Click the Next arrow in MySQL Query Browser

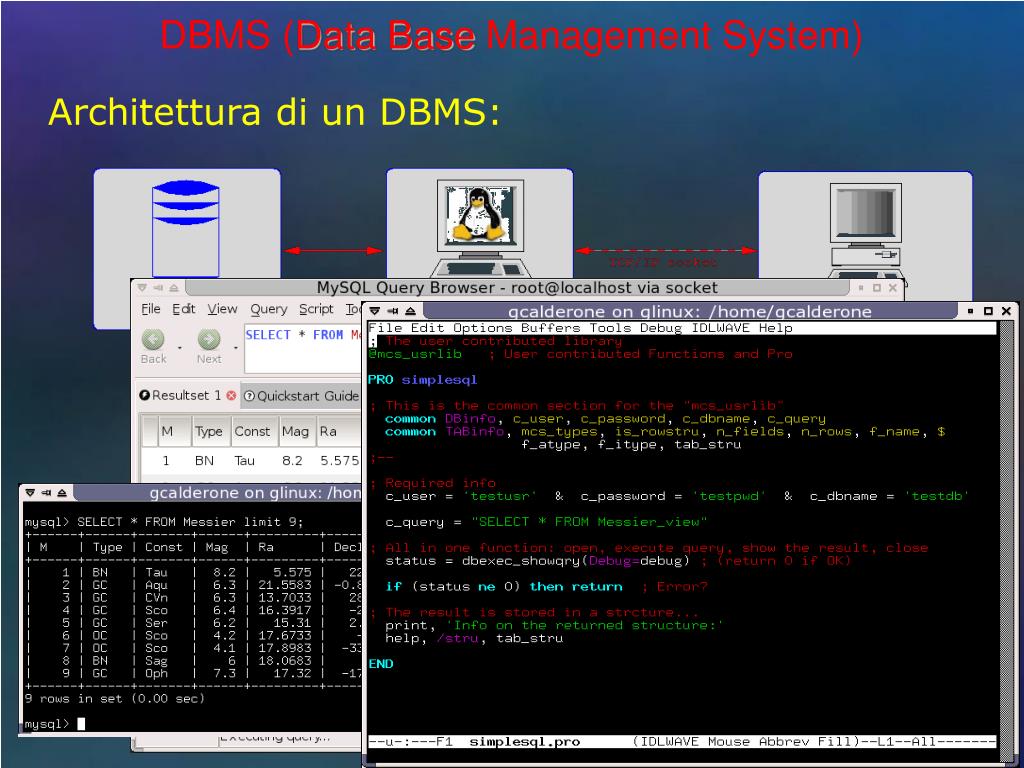pyautogui.click(x=209, y=339)
